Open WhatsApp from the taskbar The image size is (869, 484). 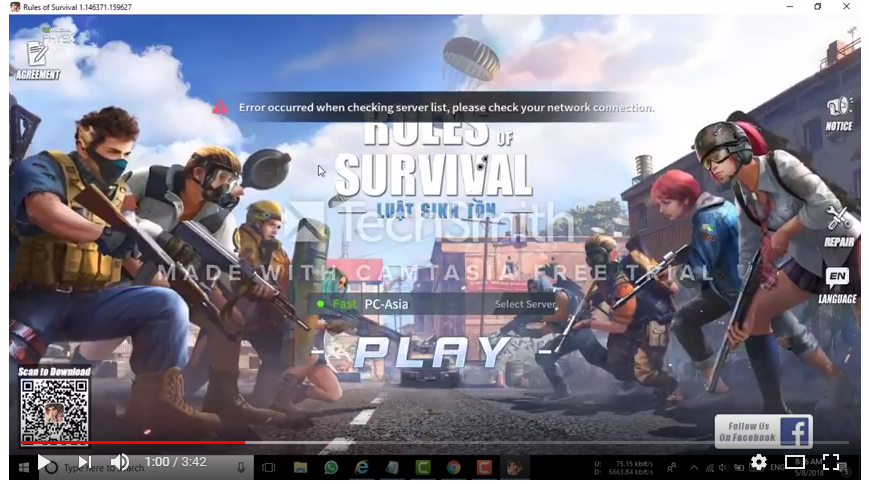tap(331, 468)
